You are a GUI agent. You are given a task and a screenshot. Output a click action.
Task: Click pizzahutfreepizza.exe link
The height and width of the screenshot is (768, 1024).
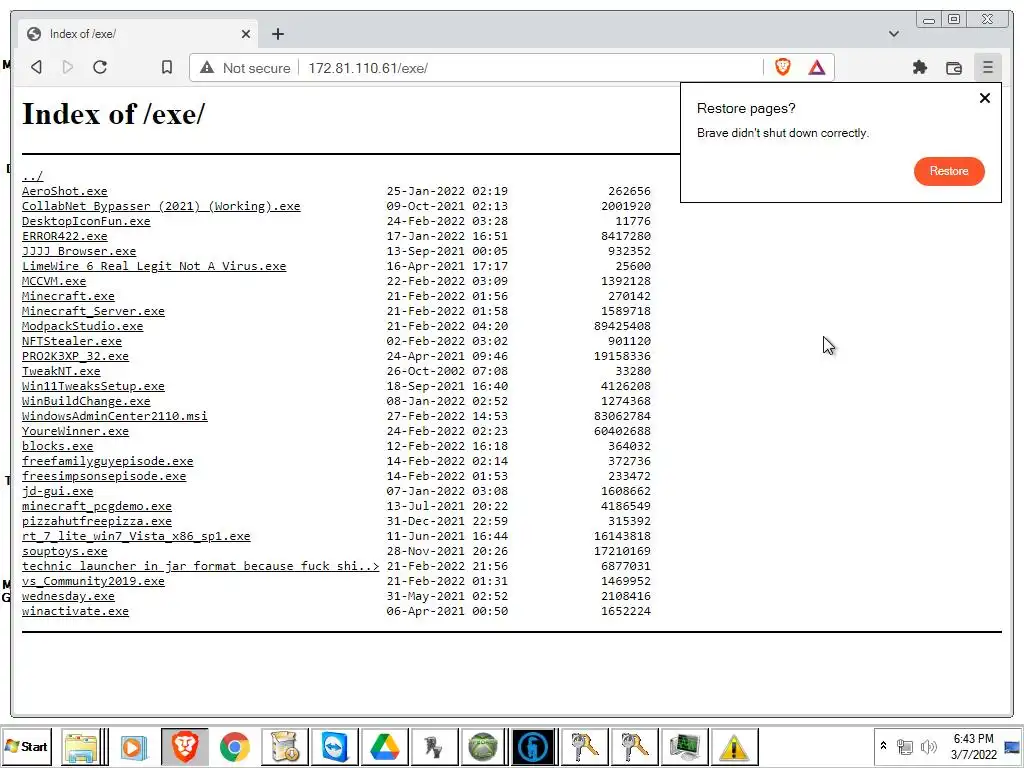click(x=97, y=522)
